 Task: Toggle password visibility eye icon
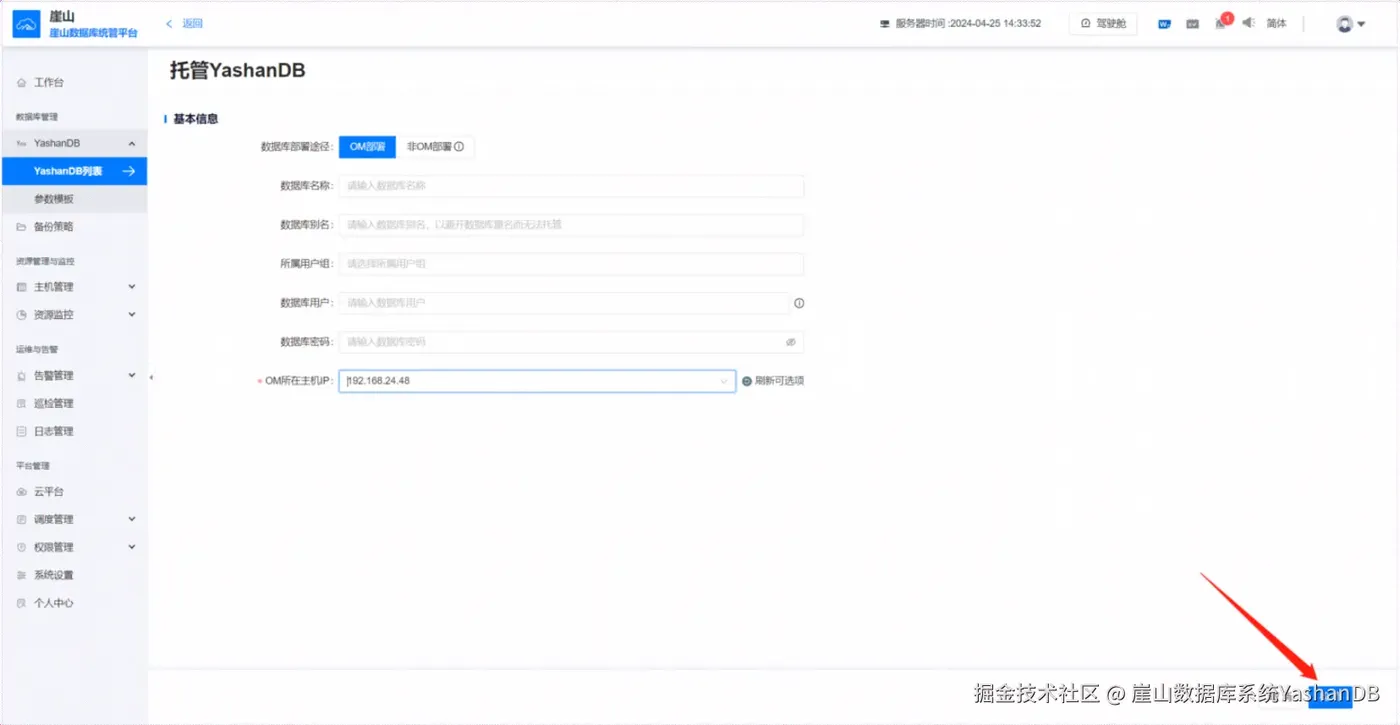point(790,342)
